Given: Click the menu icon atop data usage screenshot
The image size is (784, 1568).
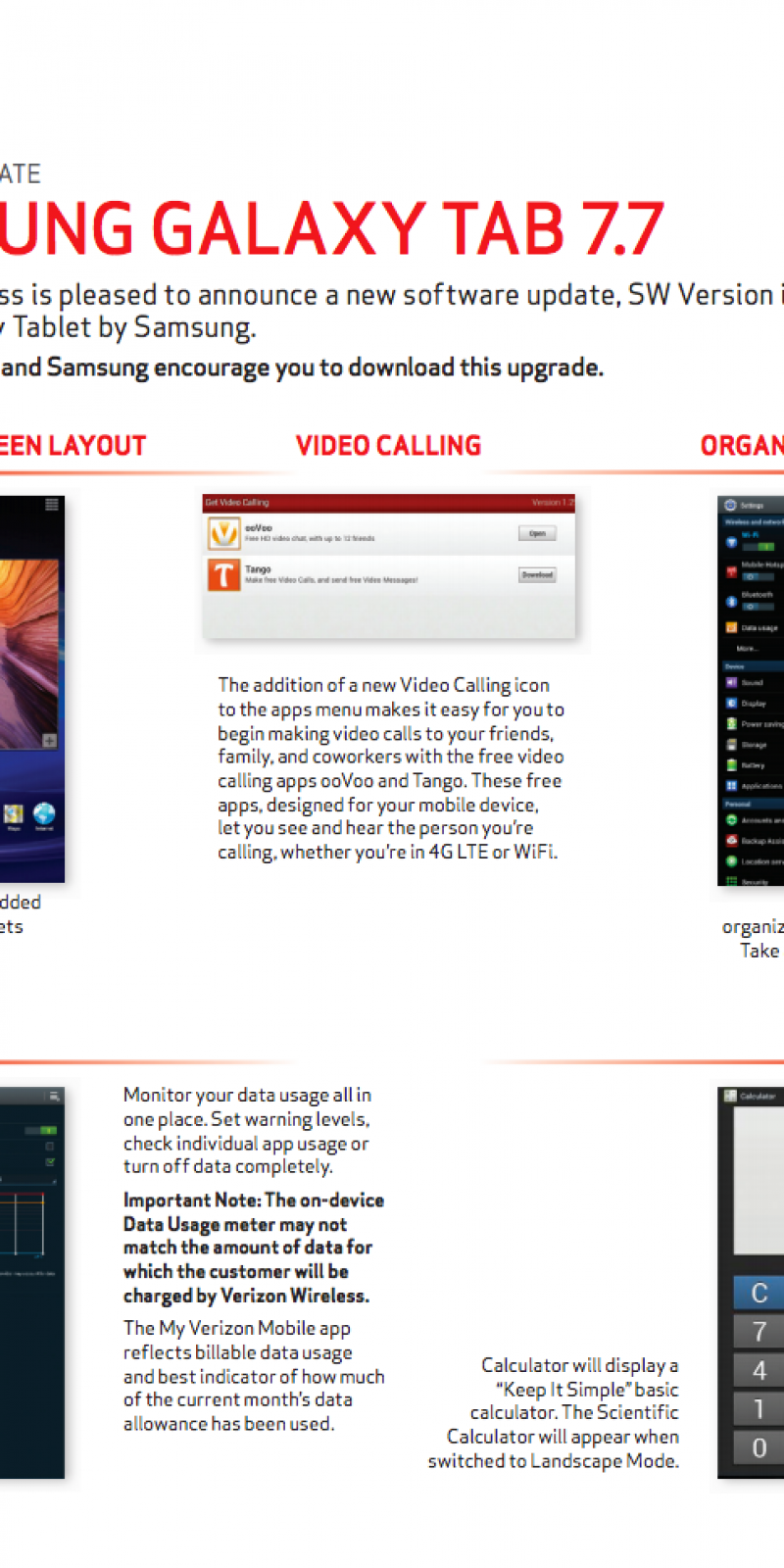Looking at the screenshot, I should (54, 1096).
